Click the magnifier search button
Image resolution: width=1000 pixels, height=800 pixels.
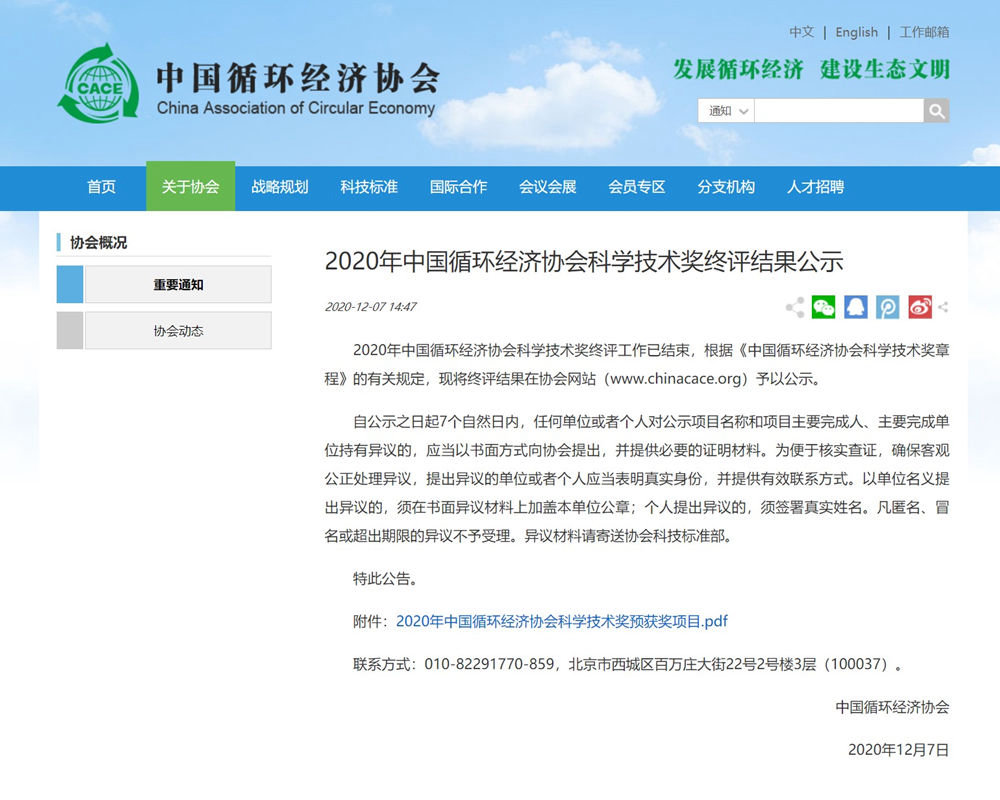coord(936,111)
